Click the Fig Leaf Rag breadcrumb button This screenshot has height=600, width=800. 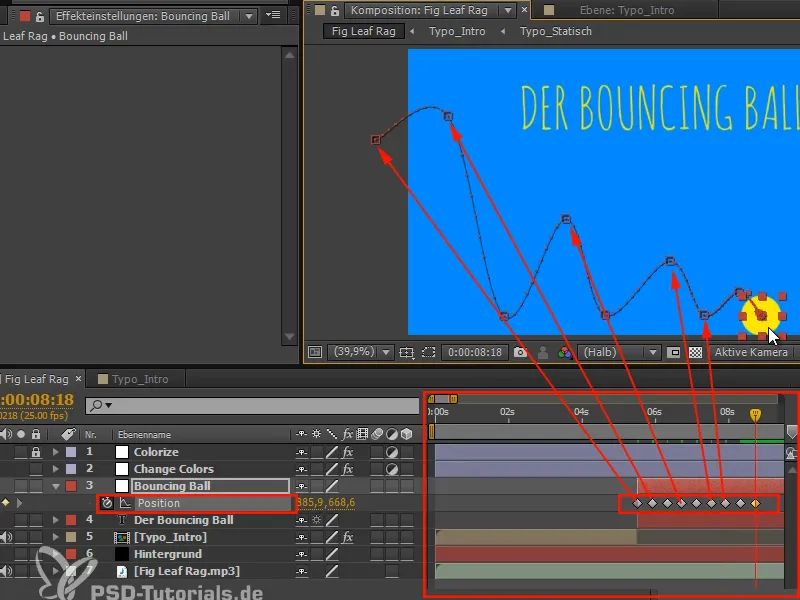click(366, 31)
